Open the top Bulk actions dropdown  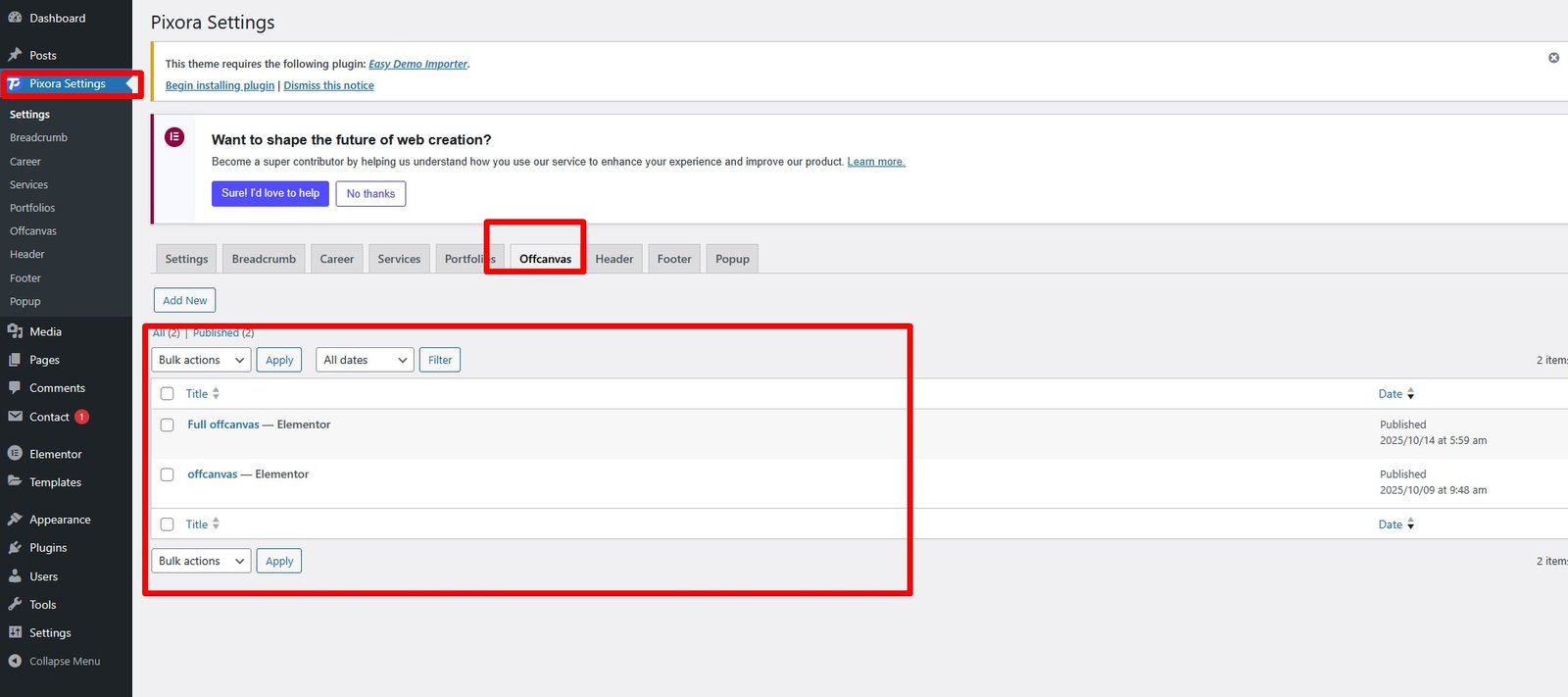[201, 361]
